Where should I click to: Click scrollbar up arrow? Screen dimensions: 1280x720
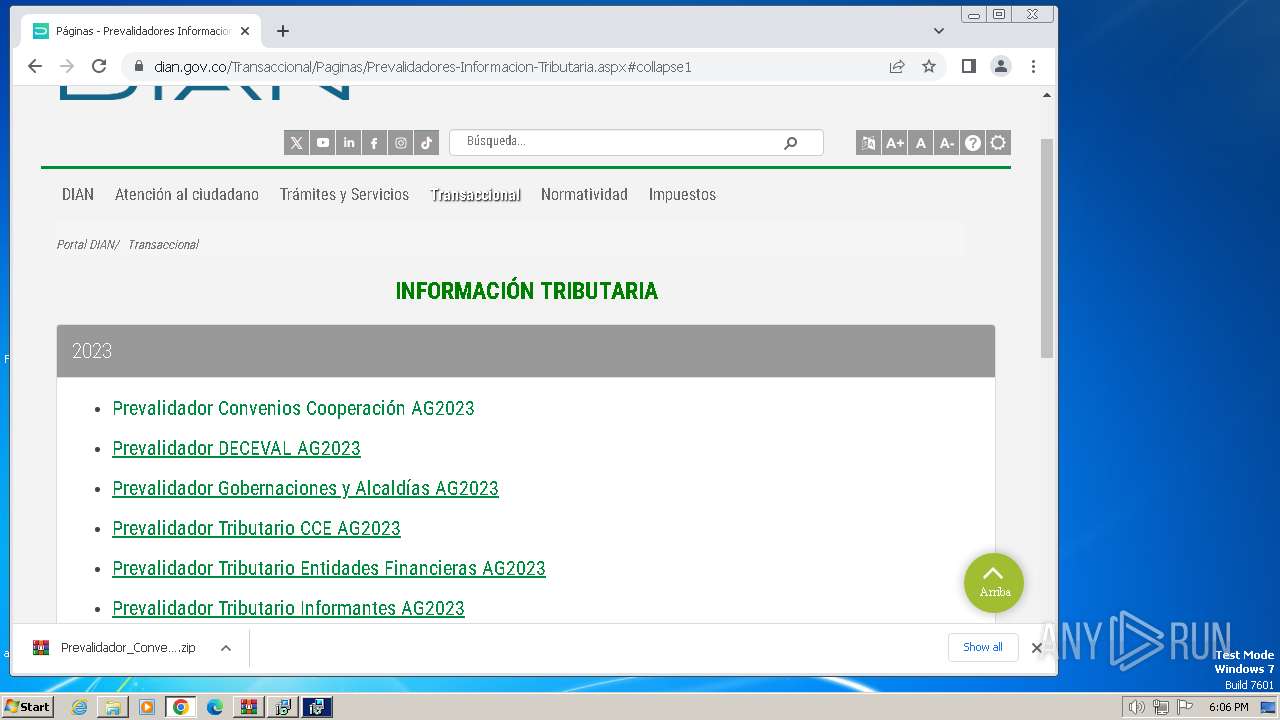tap(1047, 96)
